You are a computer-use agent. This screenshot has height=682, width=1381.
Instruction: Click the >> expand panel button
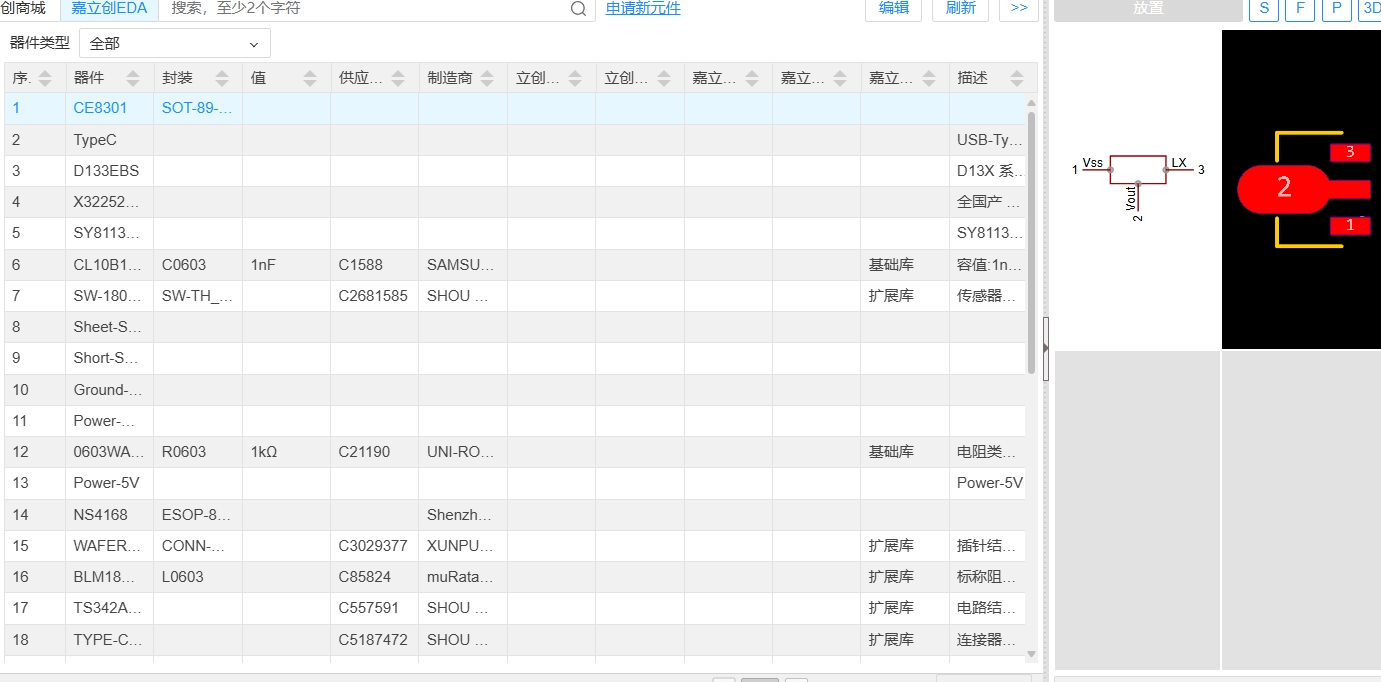tap(1018, 8)
